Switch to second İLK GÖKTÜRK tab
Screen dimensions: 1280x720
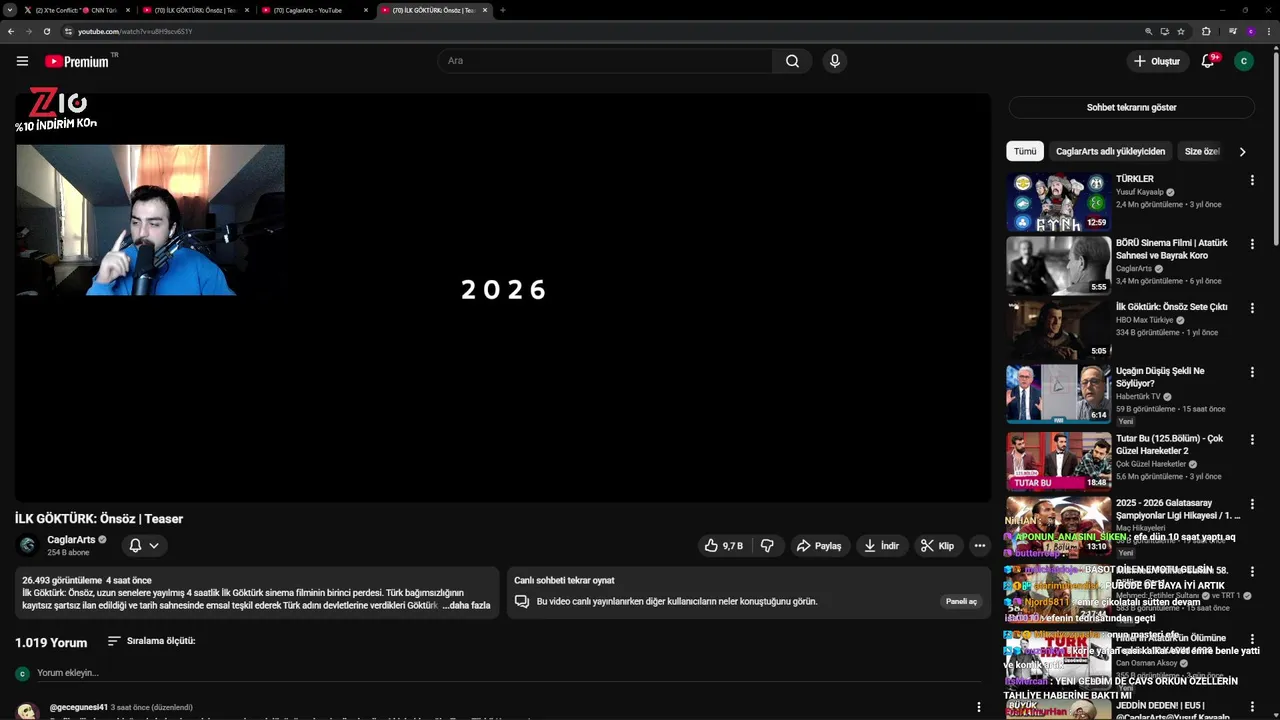433,10
